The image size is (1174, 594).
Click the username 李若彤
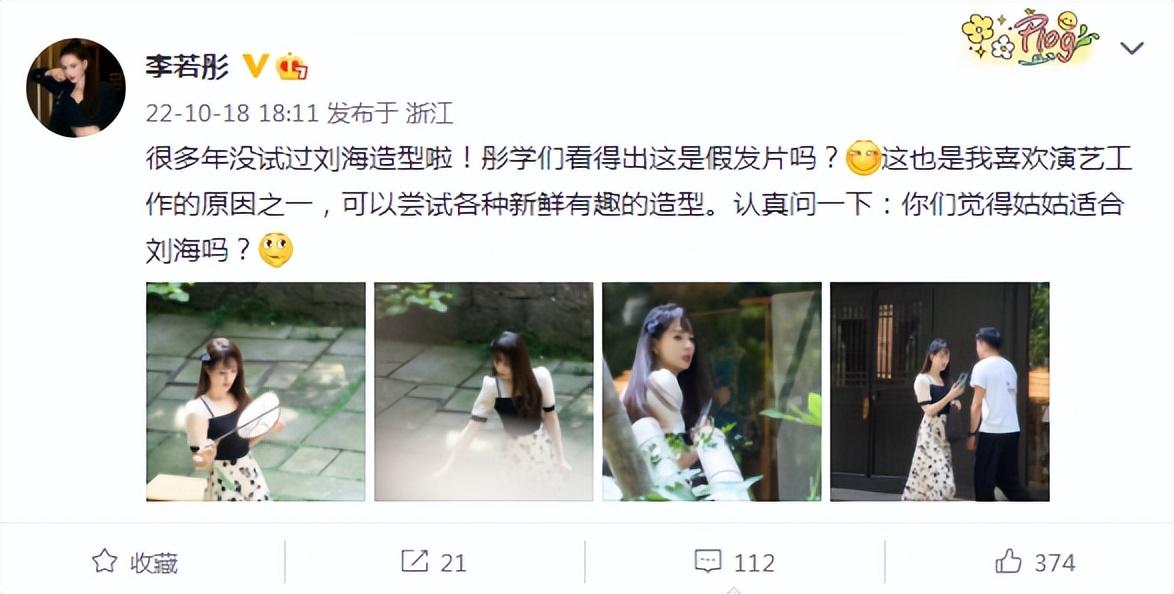coord(186,67)
